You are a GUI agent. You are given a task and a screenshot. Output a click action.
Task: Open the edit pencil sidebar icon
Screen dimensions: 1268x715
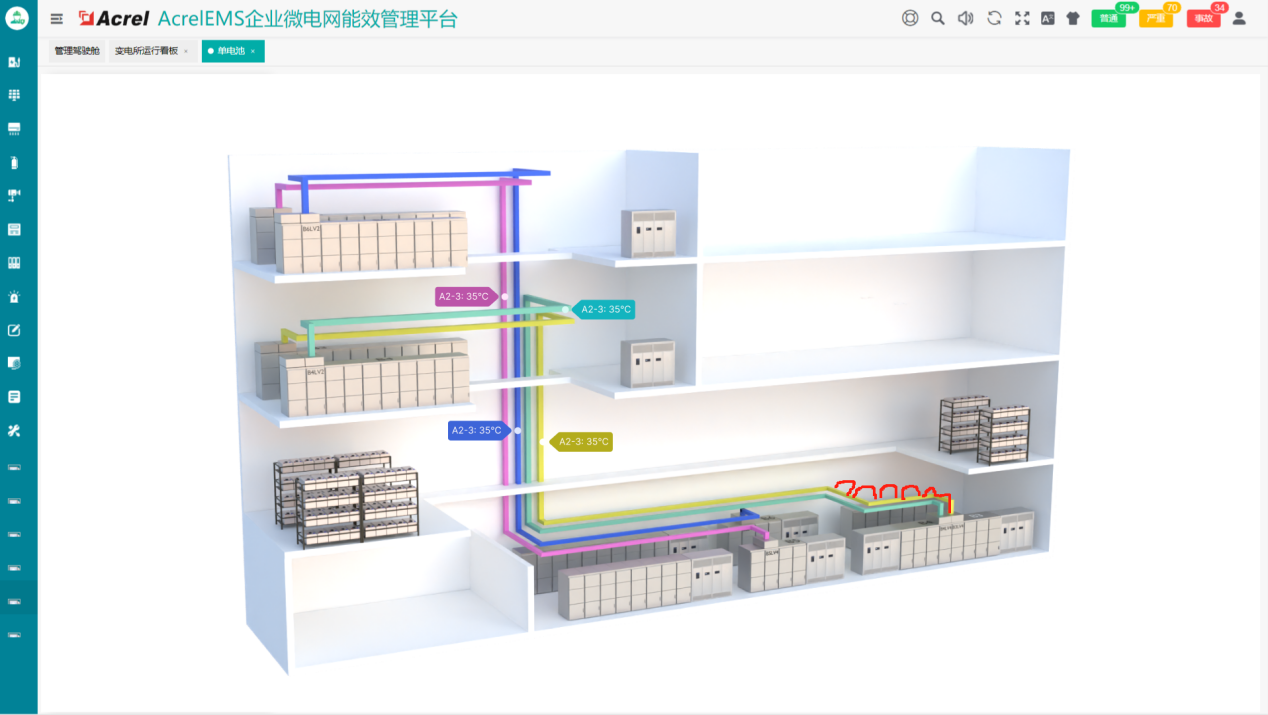coord(14,330)
